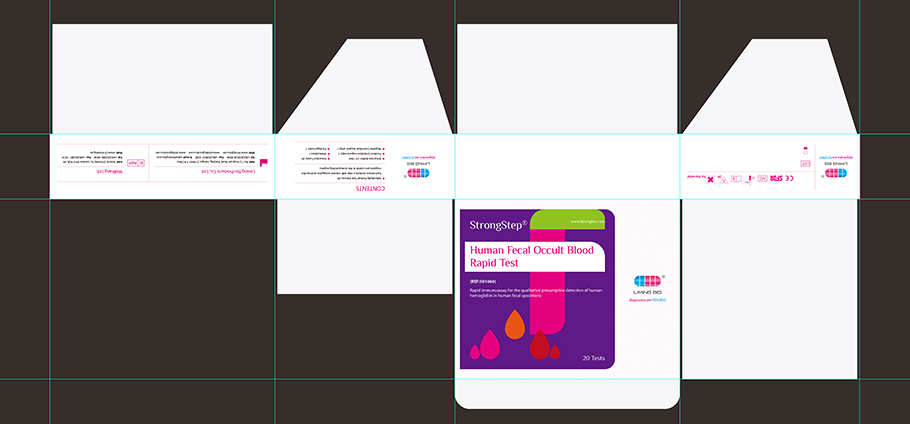Click the orange blood drop graphic
The height and width of the screenshot is (424, 910).
pyautogui.click(x=514, y=323)
